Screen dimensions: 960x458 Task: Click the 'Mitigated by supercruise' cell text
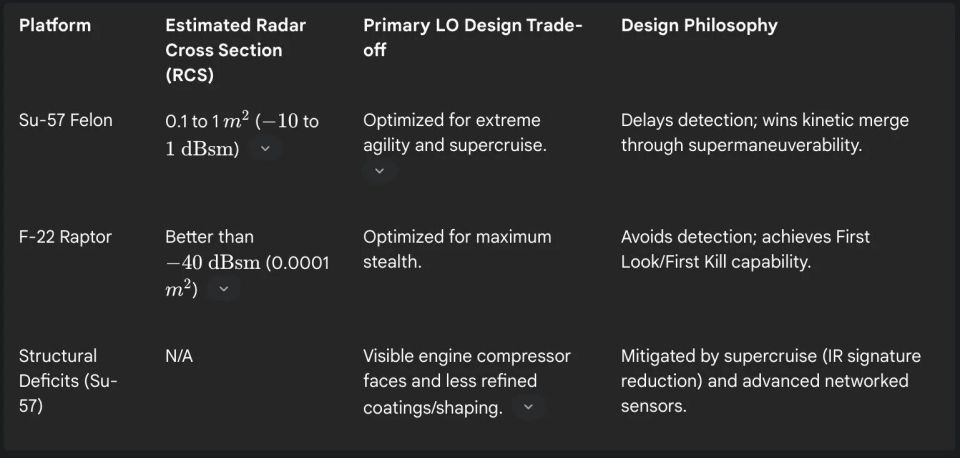tap(770, 380)
